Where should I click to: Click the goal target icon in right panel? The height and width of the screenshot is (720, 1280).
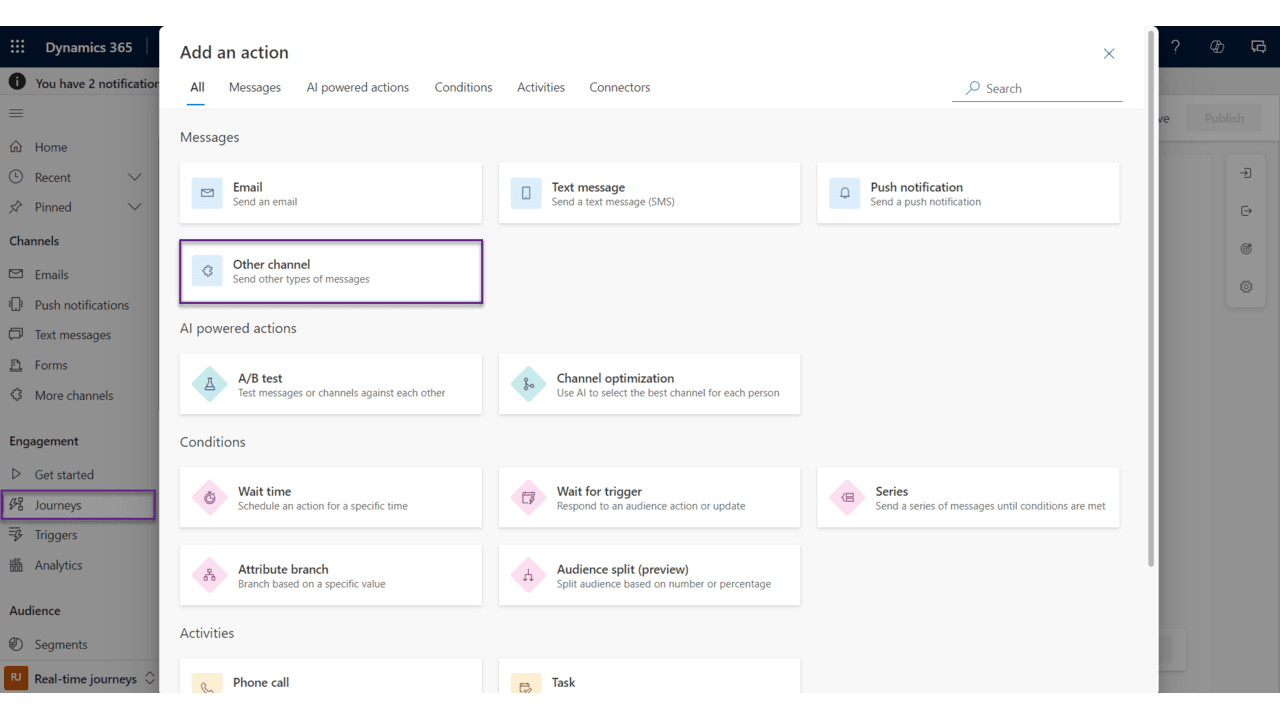[1246, 249]
